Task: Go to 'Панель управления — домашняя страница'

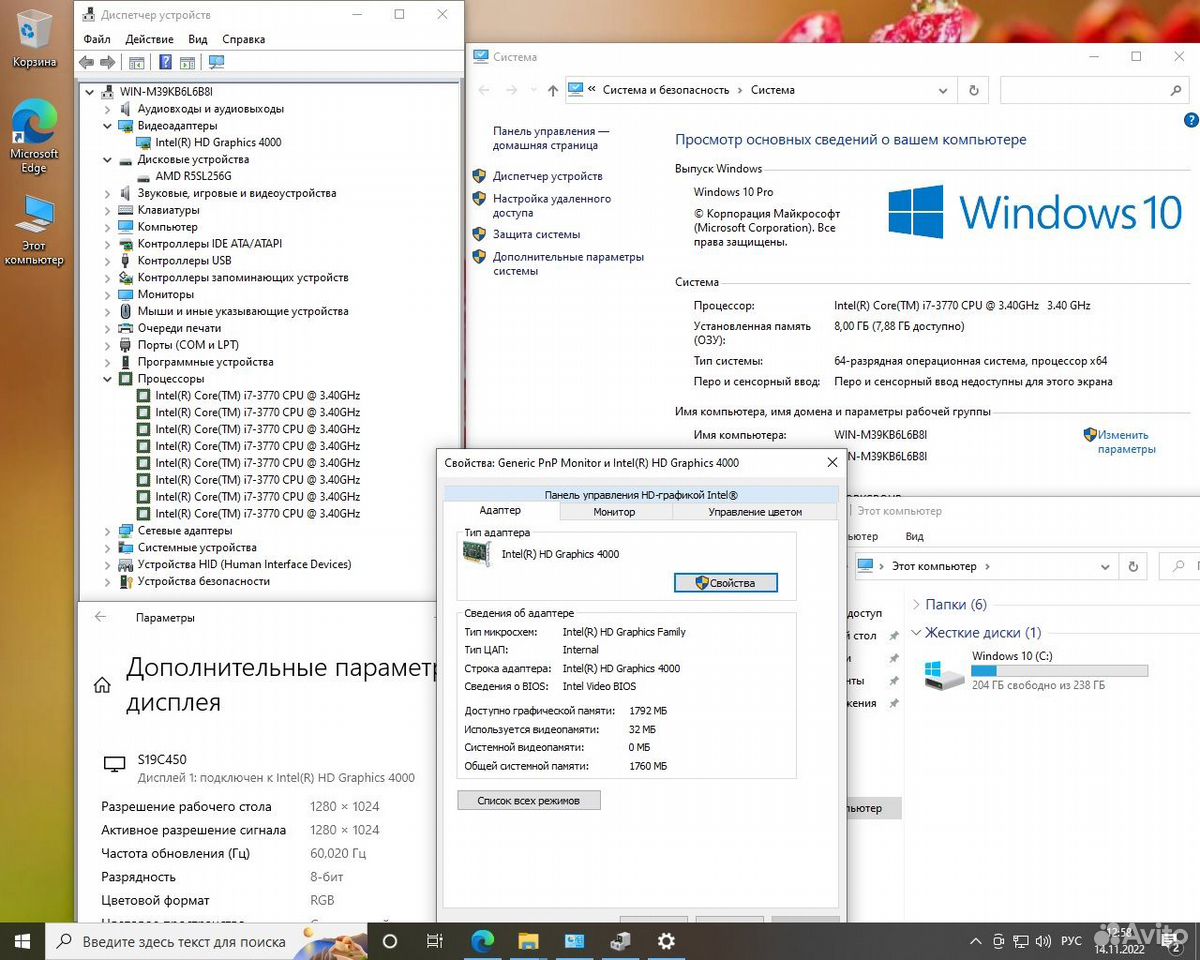Action: (x=551, y=138)
